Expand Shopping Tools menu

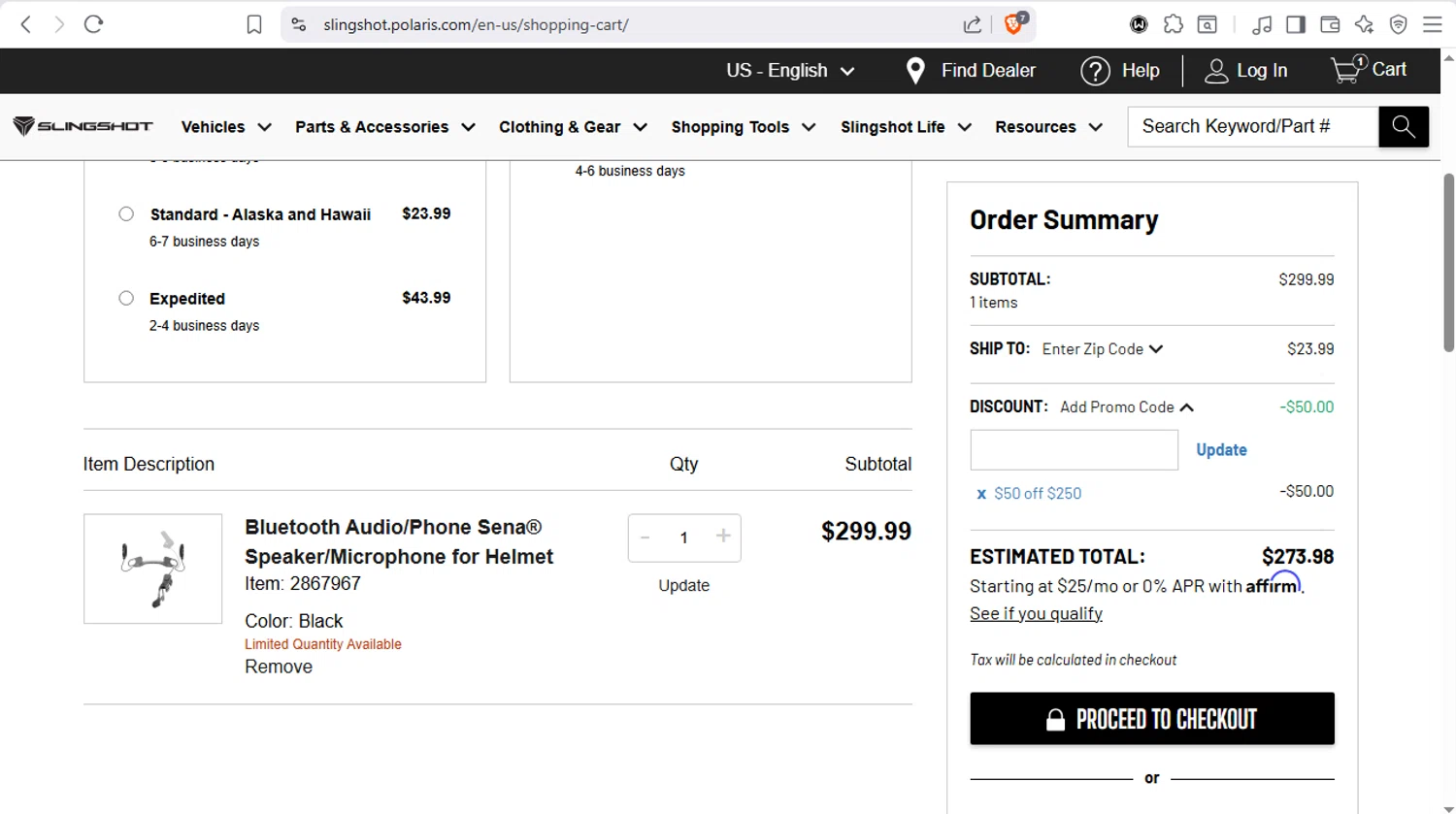pos(744,126)
